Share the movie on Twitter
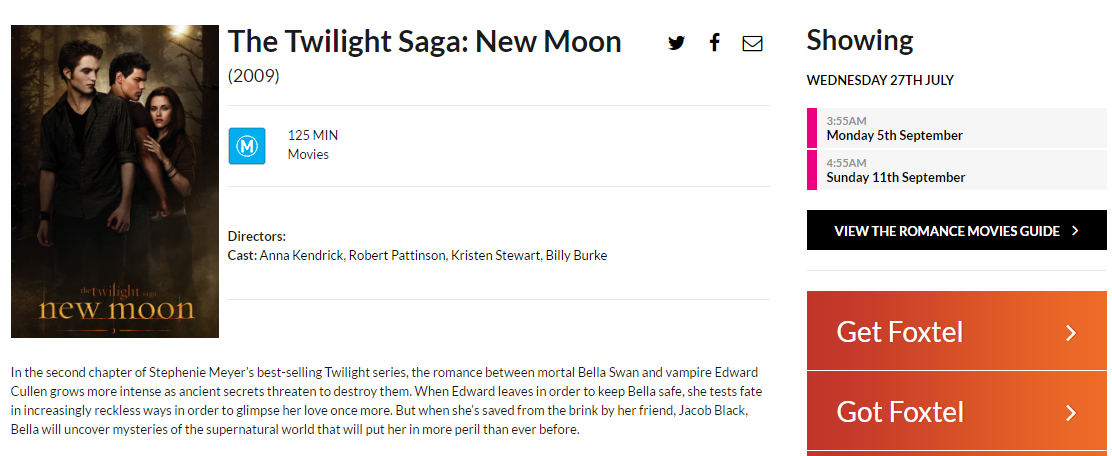The height and width of the screenshot is (456, 1112). 677,43
